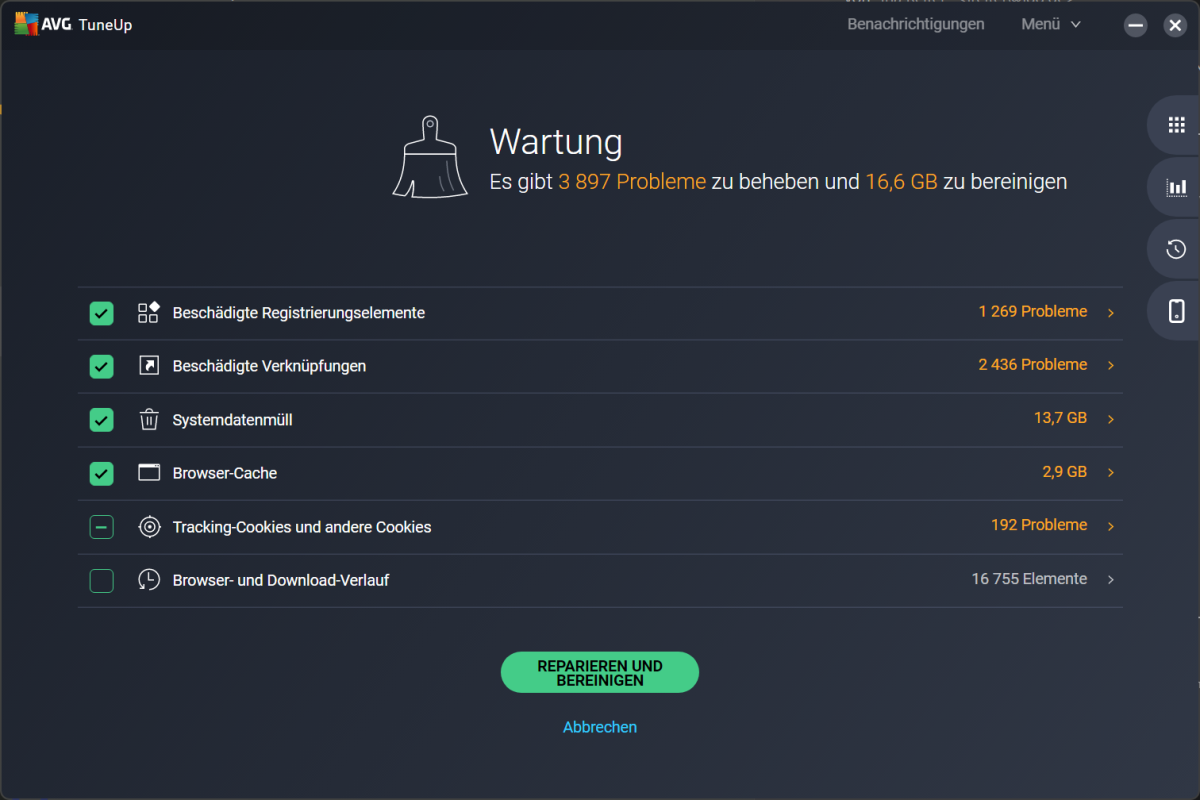Uncheck the Beschädigte Verknüpfungen checkbox
The image size is (1200, 800).
(x=102, y=366)
